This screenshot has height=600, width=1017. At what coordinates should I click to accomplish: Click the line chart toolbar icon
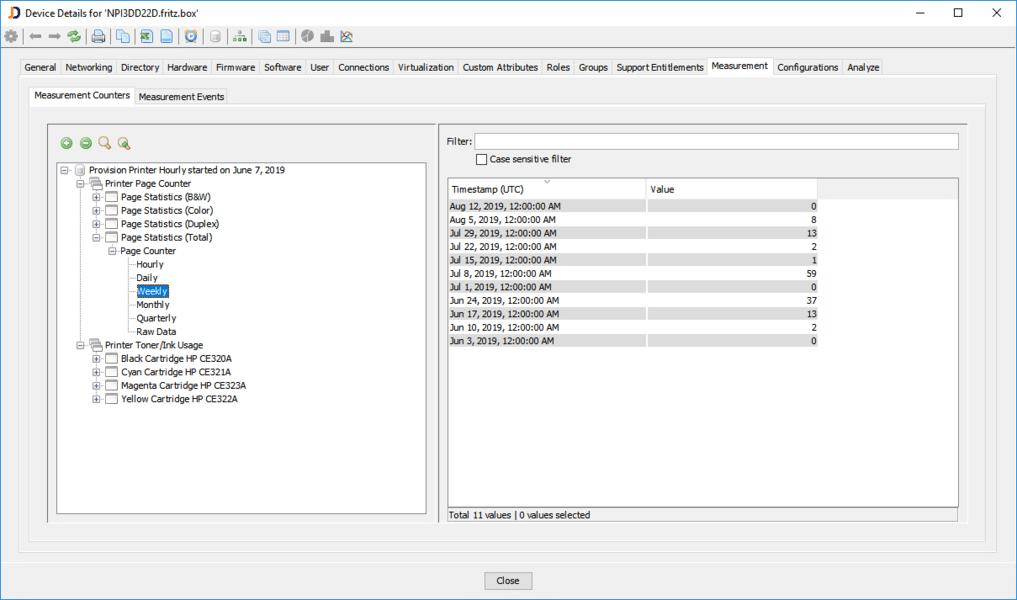coord(347,37)
